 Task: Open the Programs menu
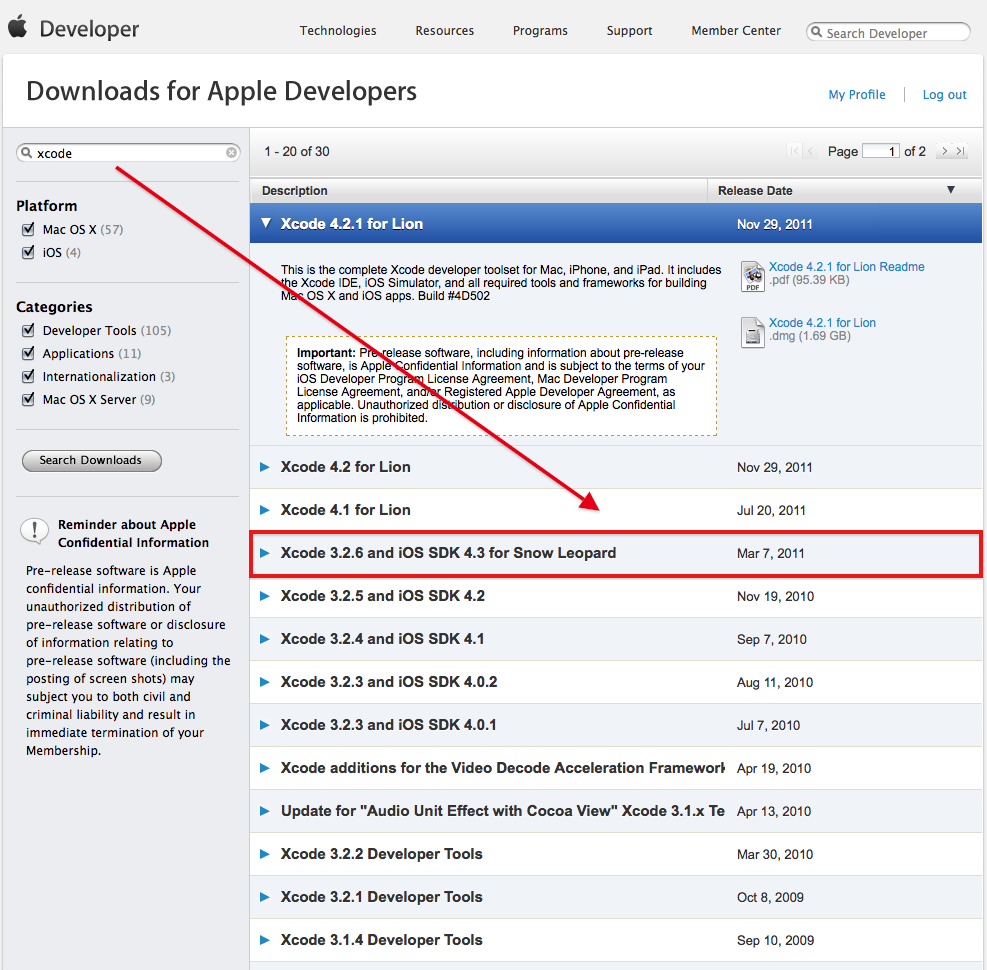point(540,30)
